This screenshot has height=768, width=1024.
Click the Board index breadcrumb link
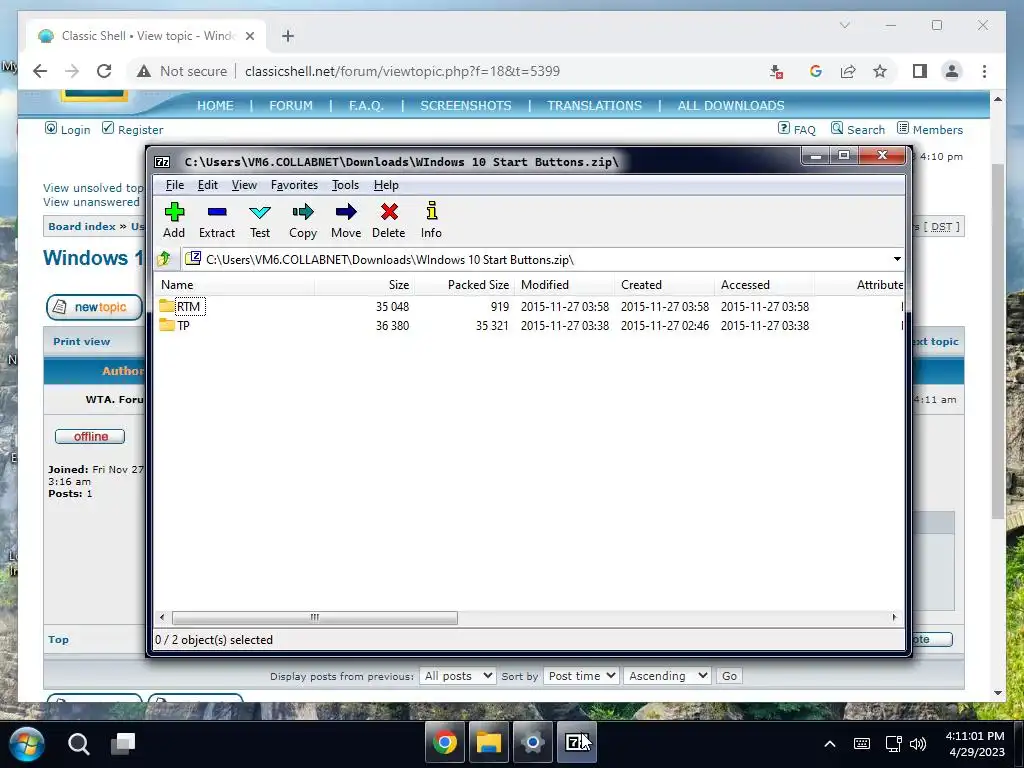[82, 227]
